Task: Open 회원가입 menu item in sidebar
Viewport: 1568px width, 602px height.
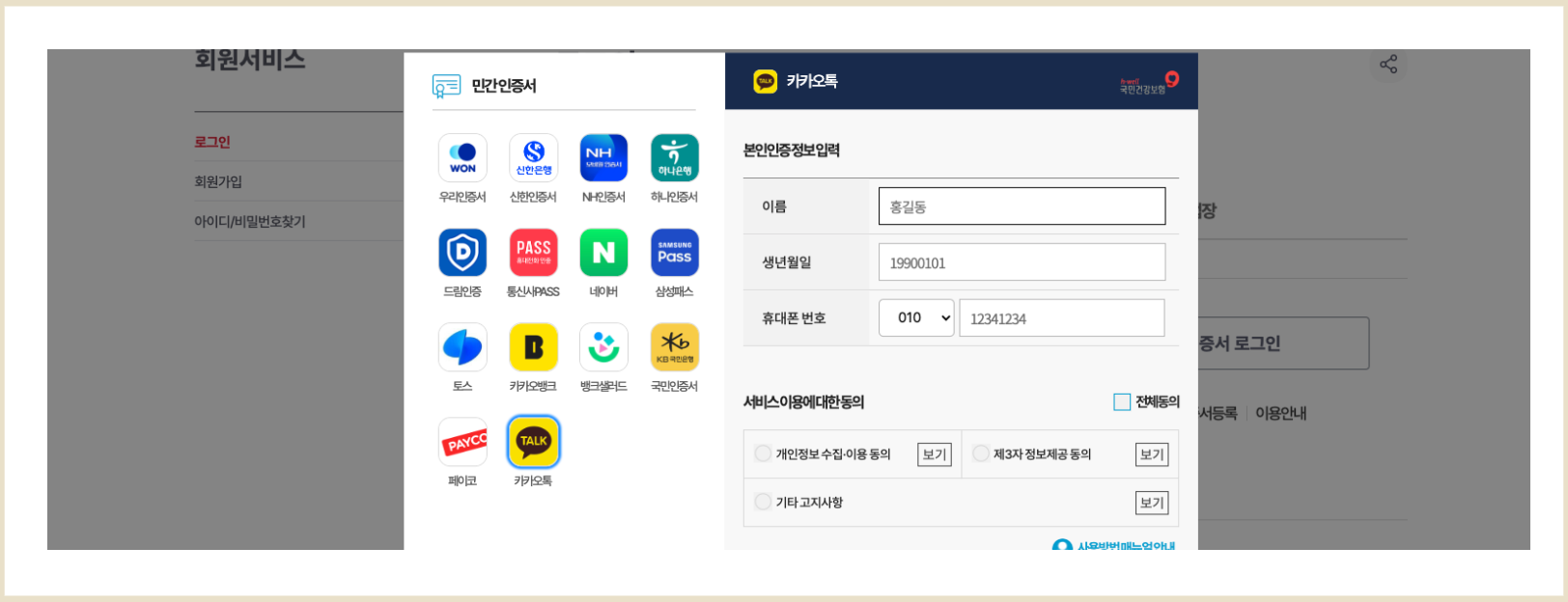Action: 218,181
